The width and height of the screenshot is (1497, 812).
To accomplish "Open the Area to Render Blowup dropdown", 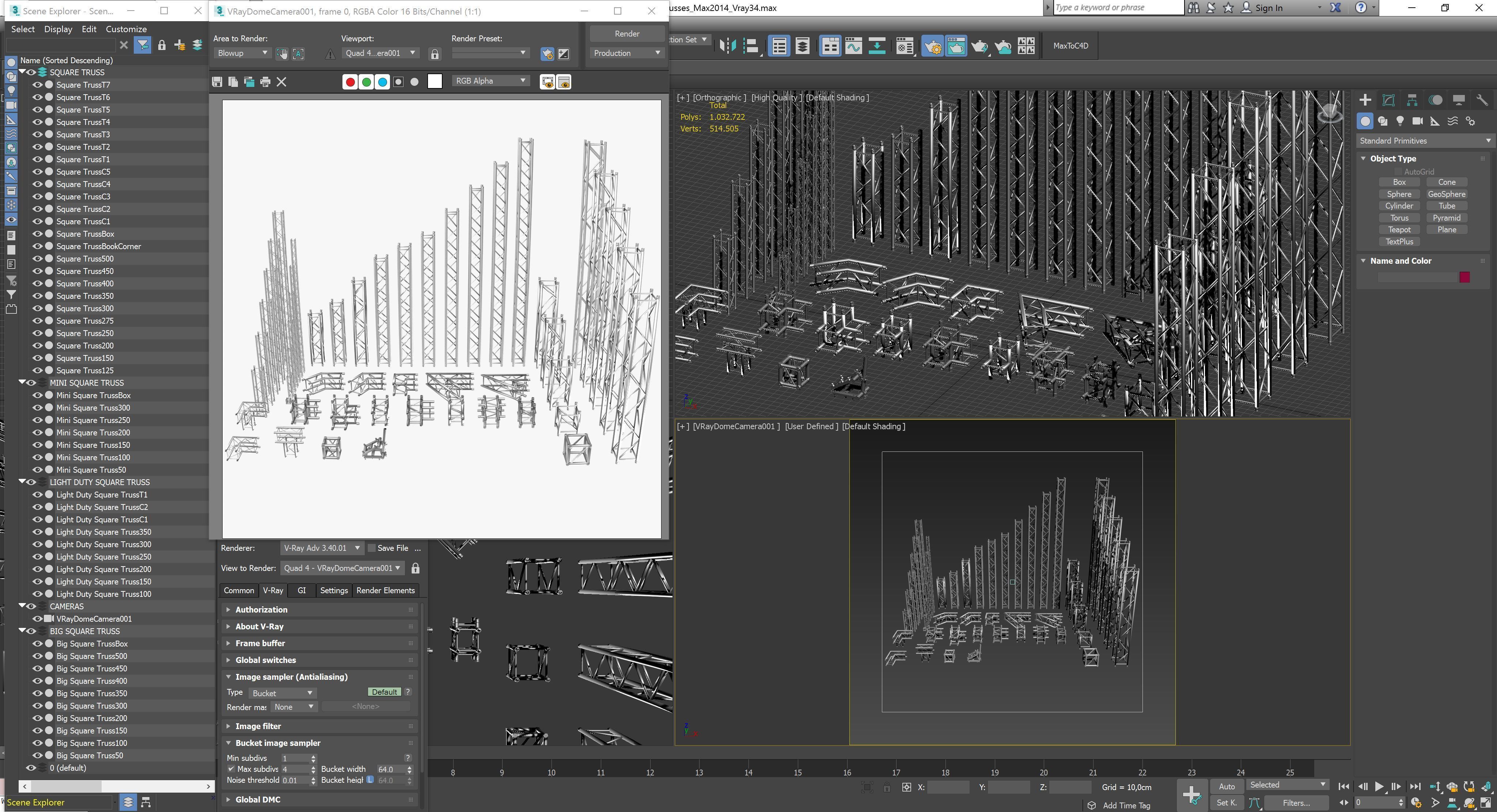I will coord(242,53).
